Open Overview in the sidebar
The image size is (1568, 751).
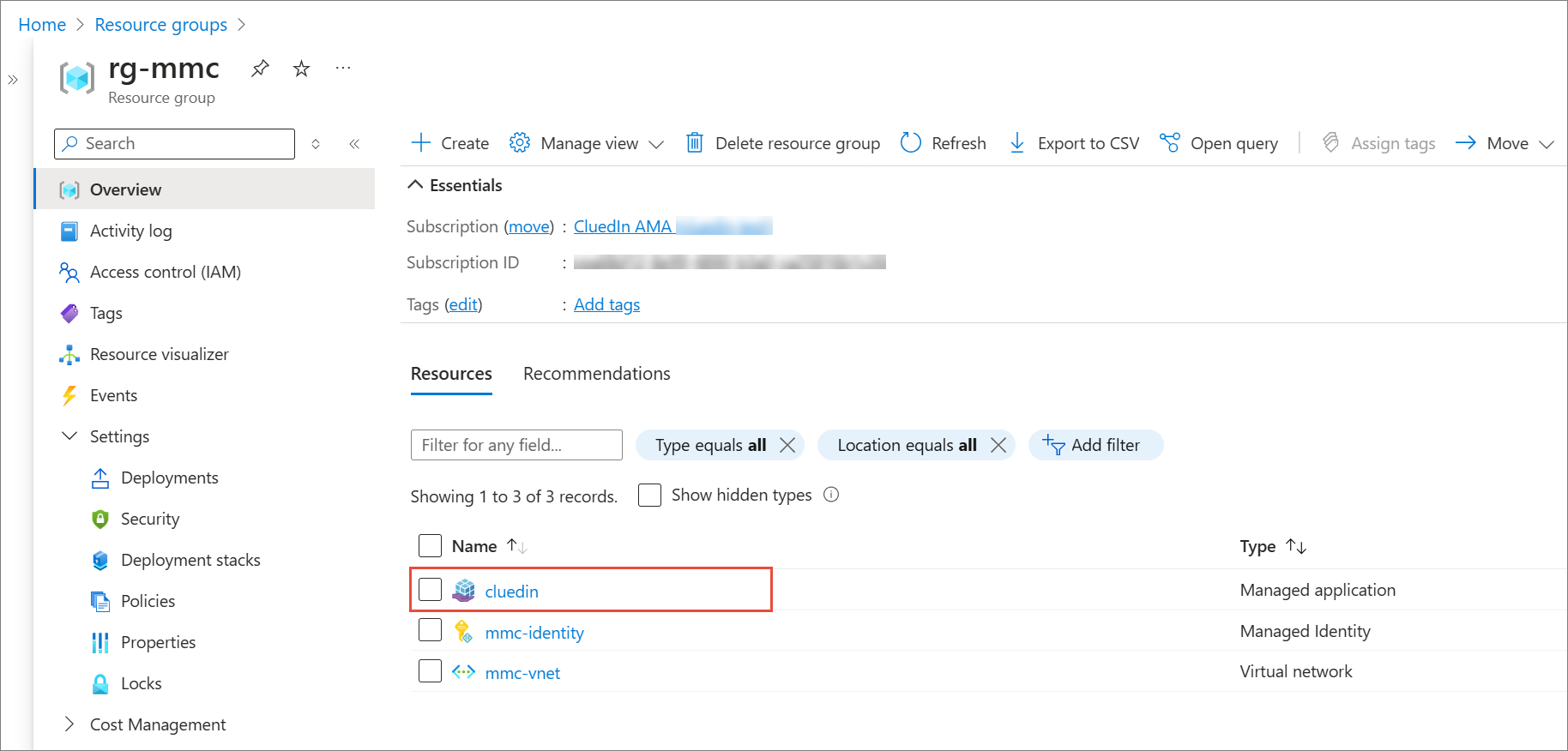pos(205,189)
